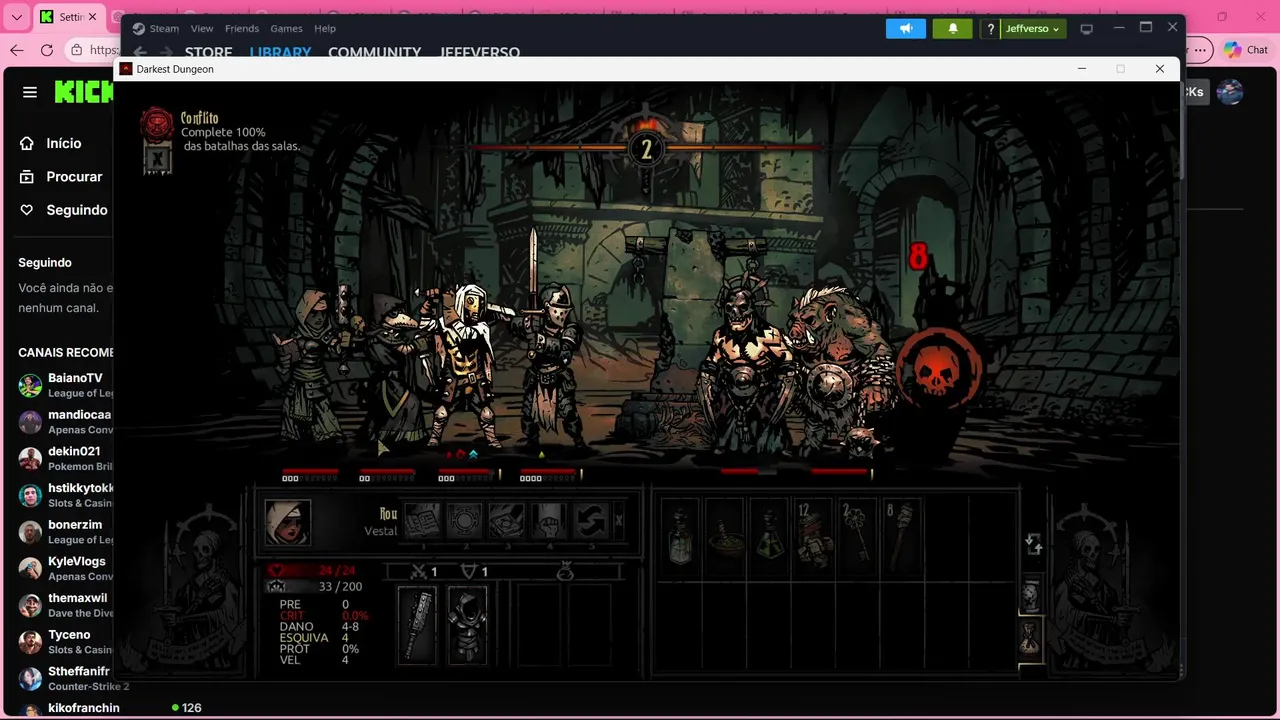Open dekin021 channel in Kick sidebar
1280x720 pixels.
pos(65,458)
